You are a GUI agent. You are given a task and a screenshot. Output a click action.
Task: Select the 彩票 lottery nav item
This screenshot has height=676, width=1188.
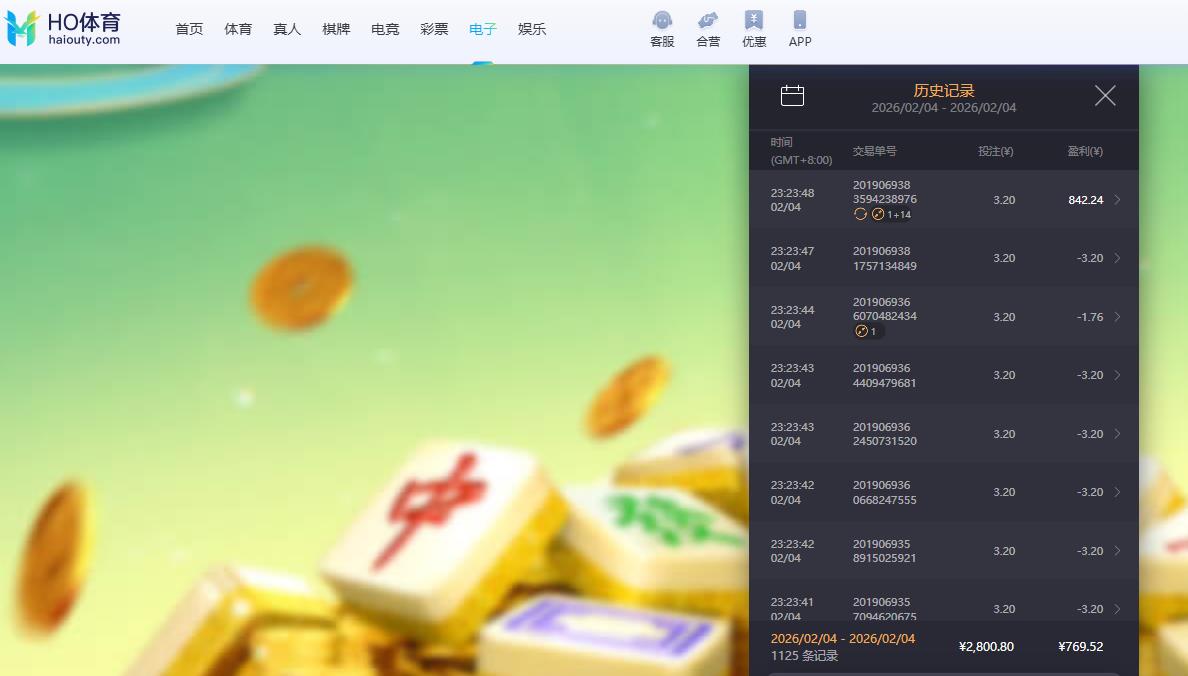click(434, 29)
